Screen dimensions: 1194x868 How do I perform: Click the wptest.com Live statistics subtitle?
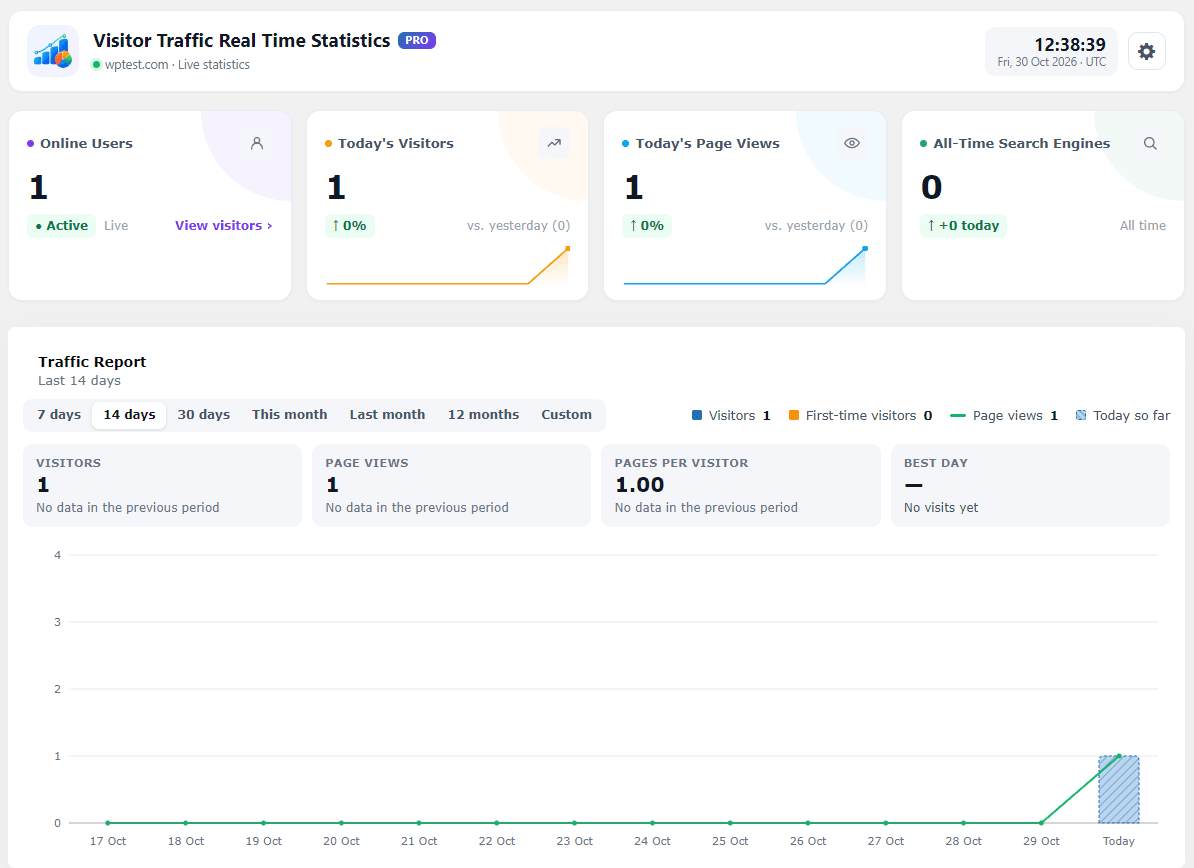tap(177, 65)
